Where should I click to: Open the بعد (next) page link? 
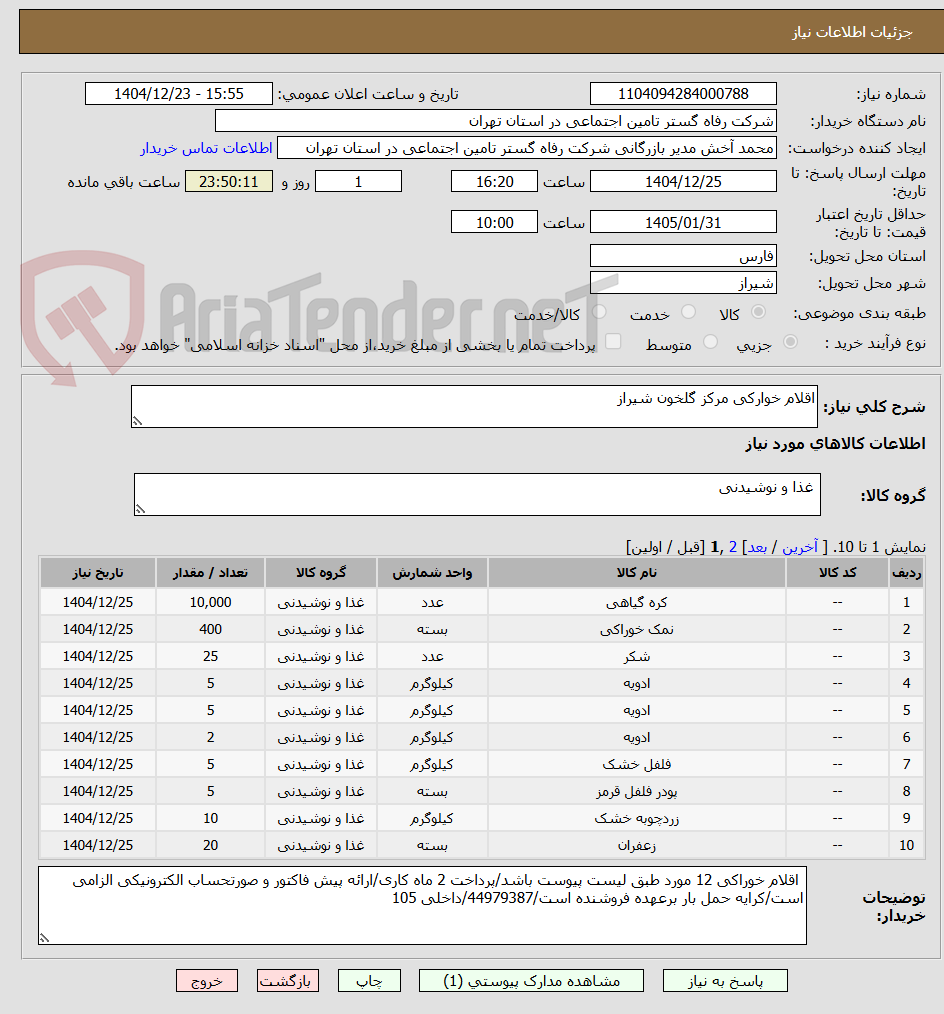click(757, 547)
